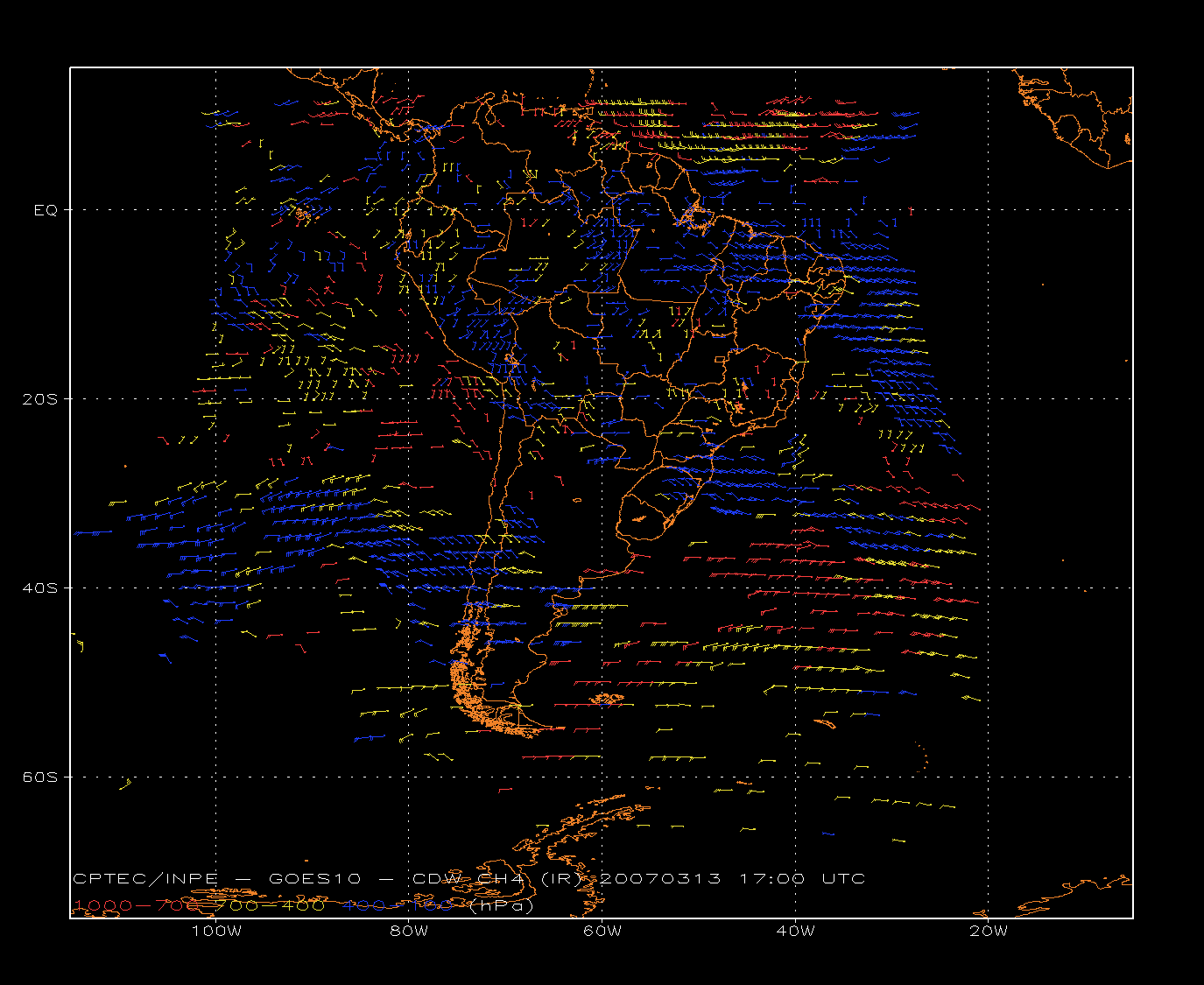The height and width of the screenshot is (985, 1204).
Task: Click the 100W longitude label
Action: tap(216, 932)
